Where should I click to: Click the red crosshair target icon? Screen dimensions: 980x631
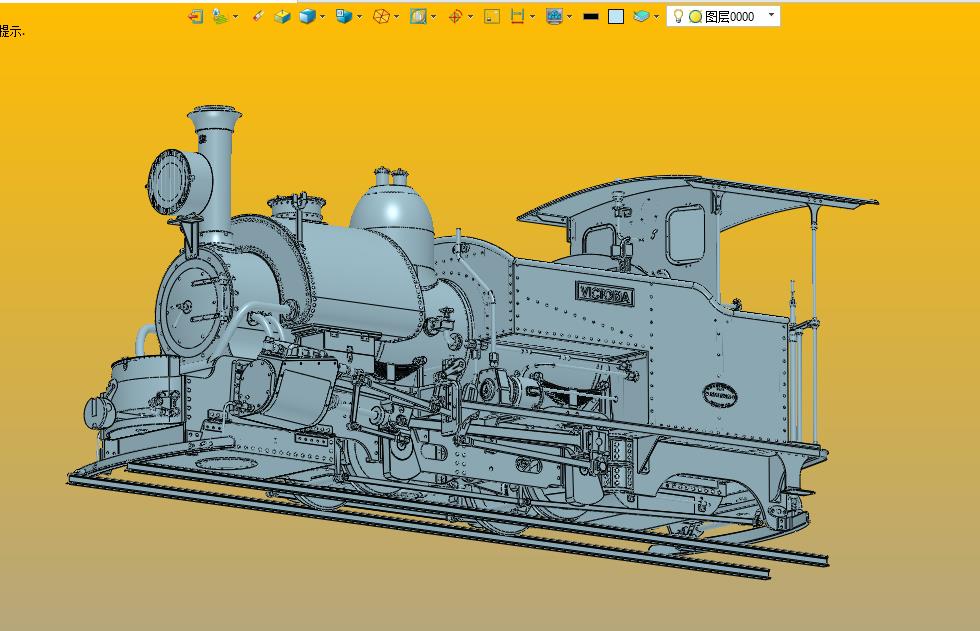coord(455,16)
